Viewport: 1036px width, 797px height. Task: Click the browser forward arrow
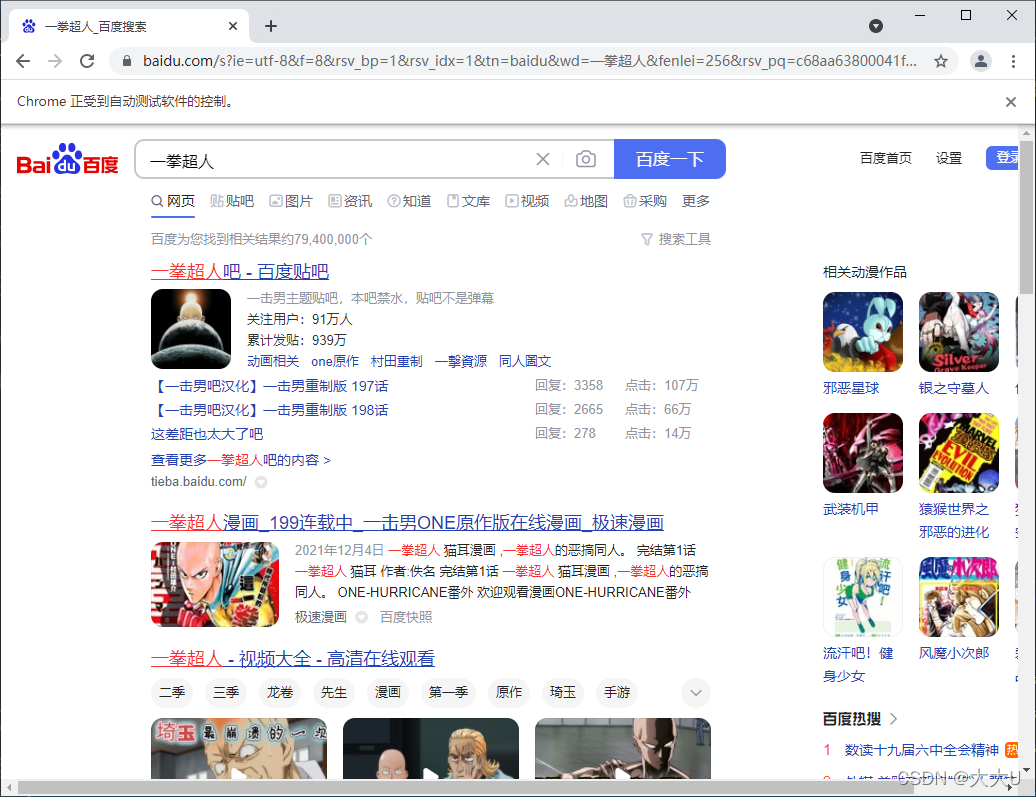(55, 61)
